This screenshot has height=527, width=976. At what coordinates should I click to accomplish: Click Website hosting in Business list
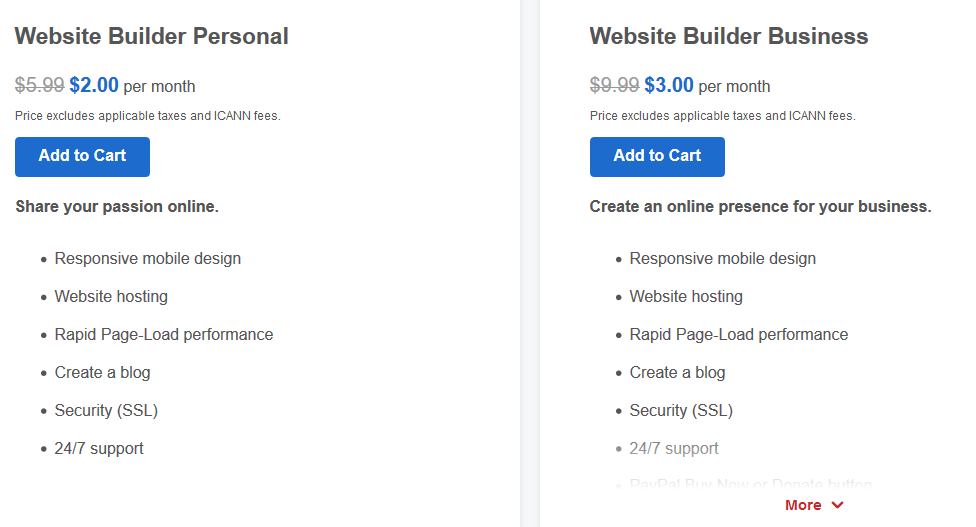click(686, 297)
